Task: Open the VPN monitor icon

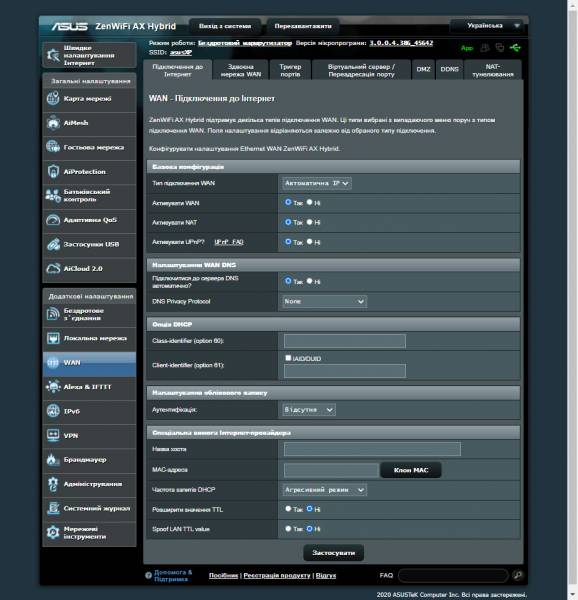Action: 53,435
